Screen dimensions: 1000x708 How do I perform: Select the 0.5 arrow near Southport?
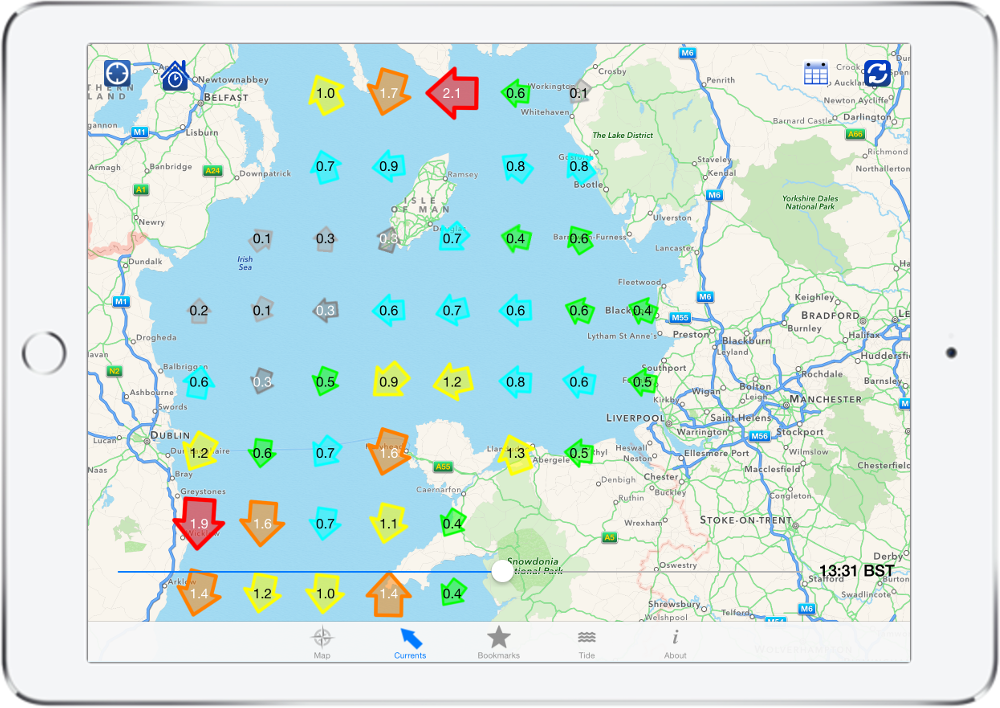[642, 382]
